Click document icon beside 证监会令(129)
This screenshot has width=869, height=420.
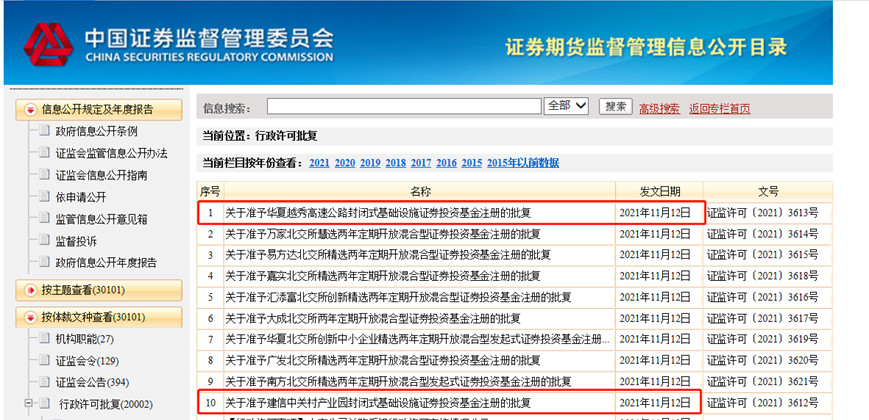[x=43, y=361]
